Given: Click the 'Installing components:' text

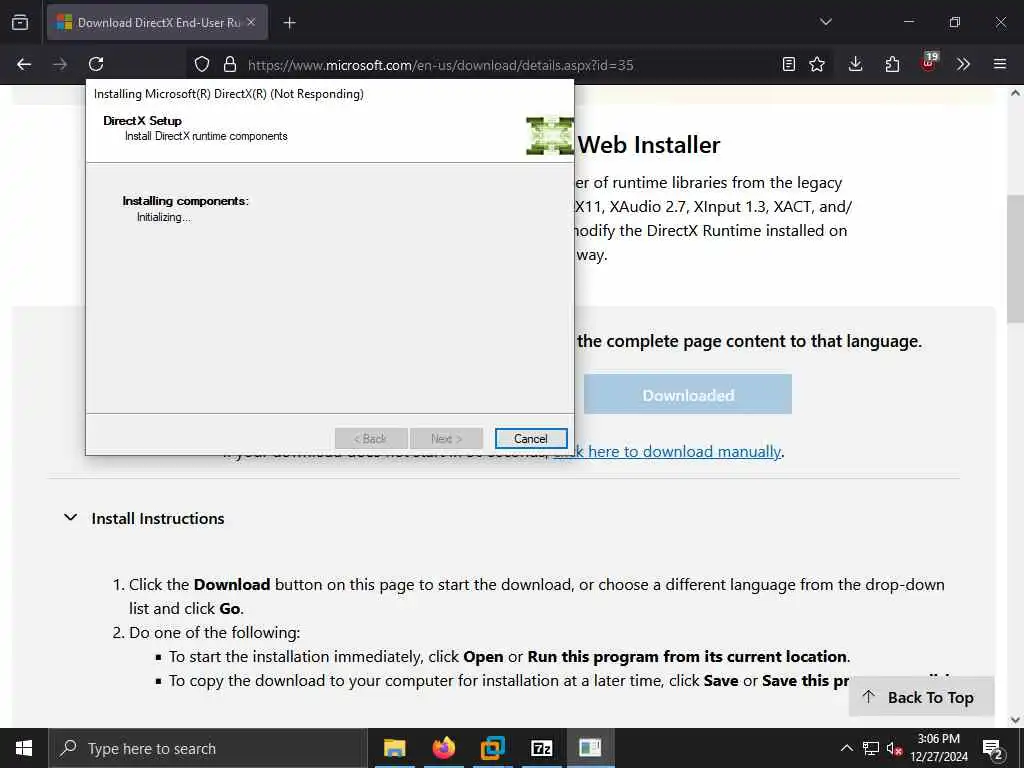Looking at the screenshot, I should [x=185, y=201].
